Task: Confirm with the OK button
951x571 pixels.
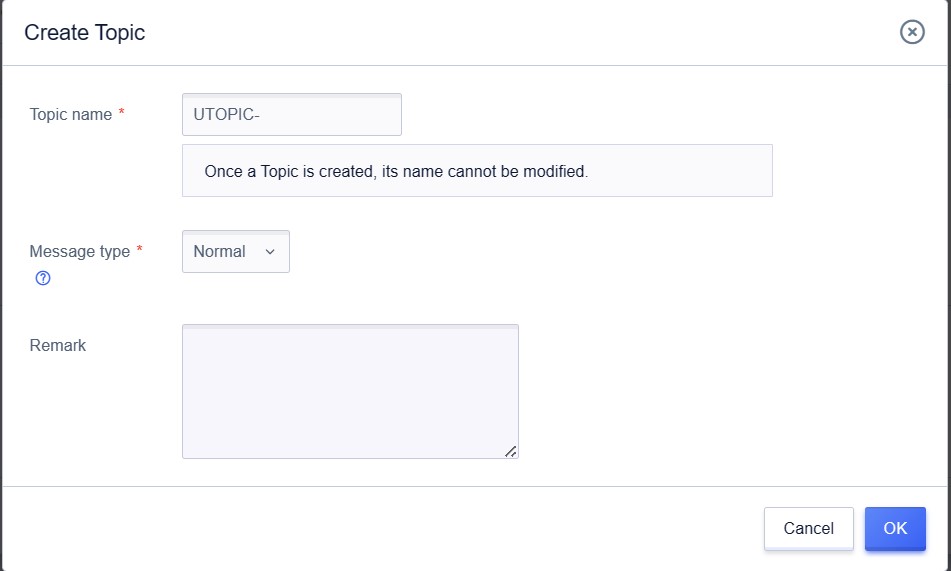Action: click(x=895, y=528)
